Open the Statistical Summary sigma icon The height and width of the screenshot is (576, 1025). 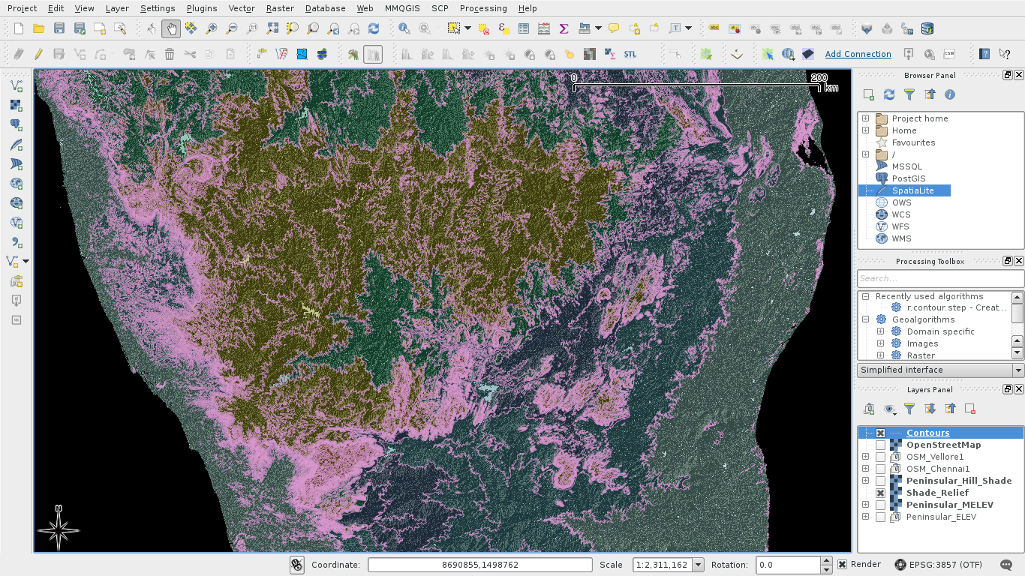[x=564, y=29]
